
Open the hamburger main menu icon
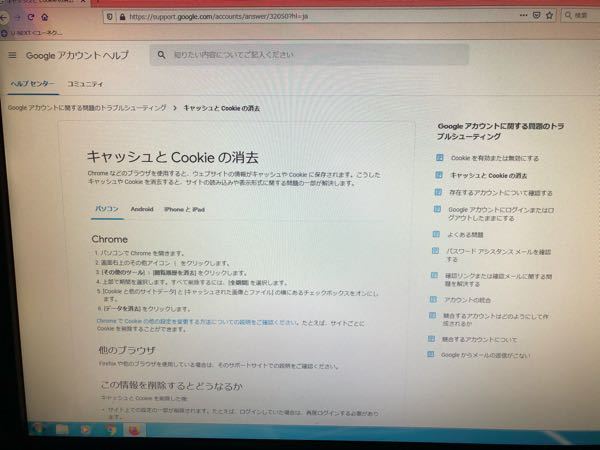(13, 56)
